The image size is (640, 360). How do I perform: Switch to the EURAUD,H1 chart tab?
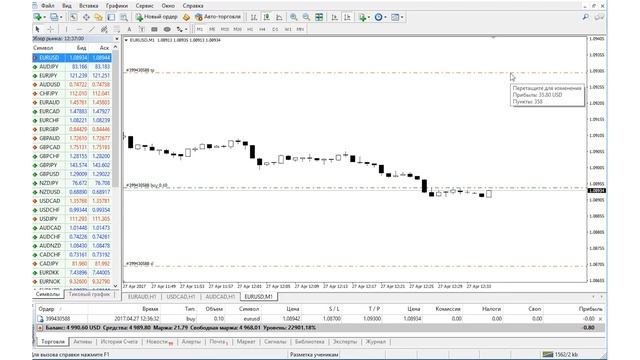coord(142,297)
